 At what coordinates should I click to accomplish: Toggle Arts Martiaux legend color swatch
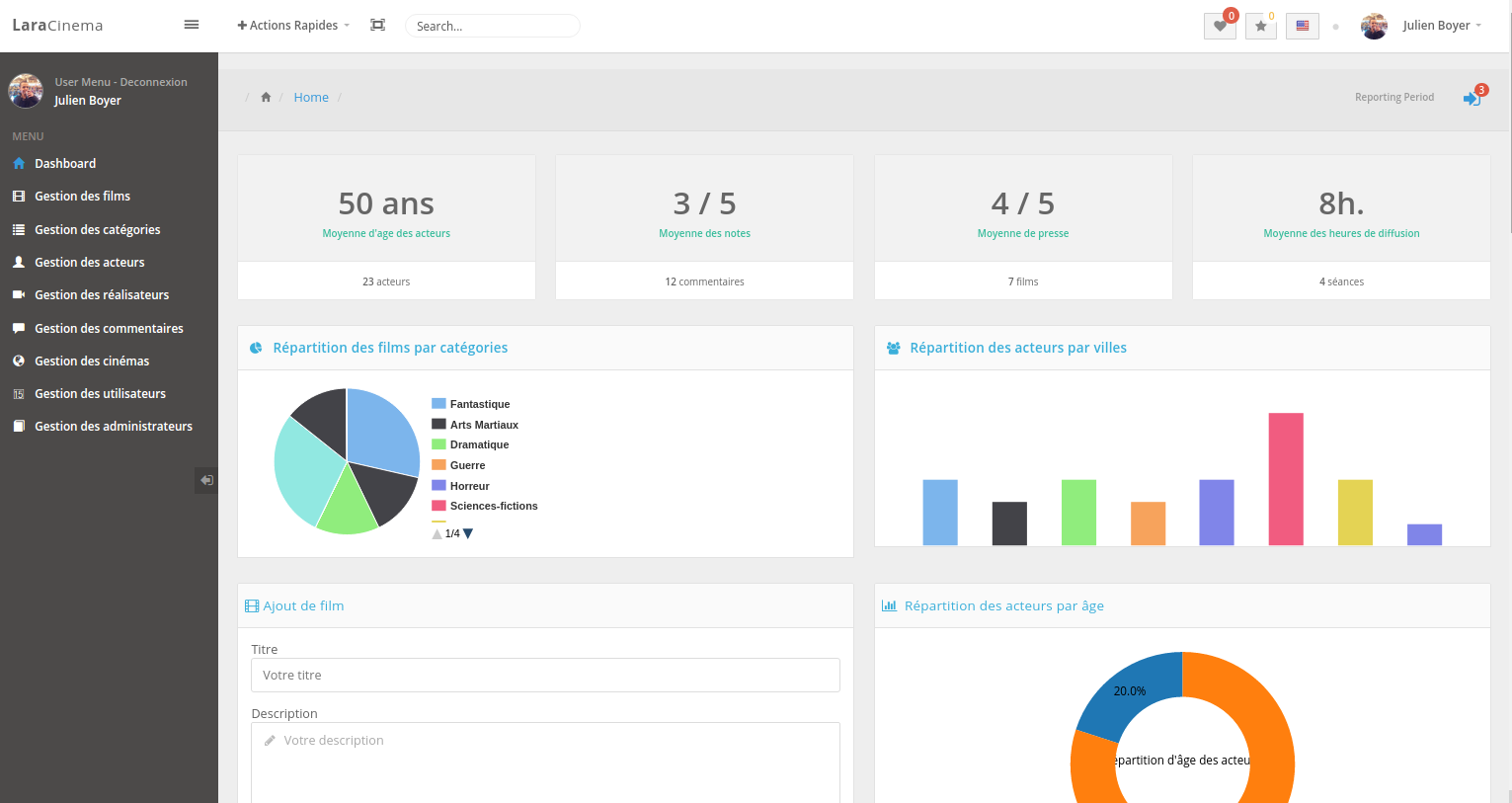coord(438,425)
